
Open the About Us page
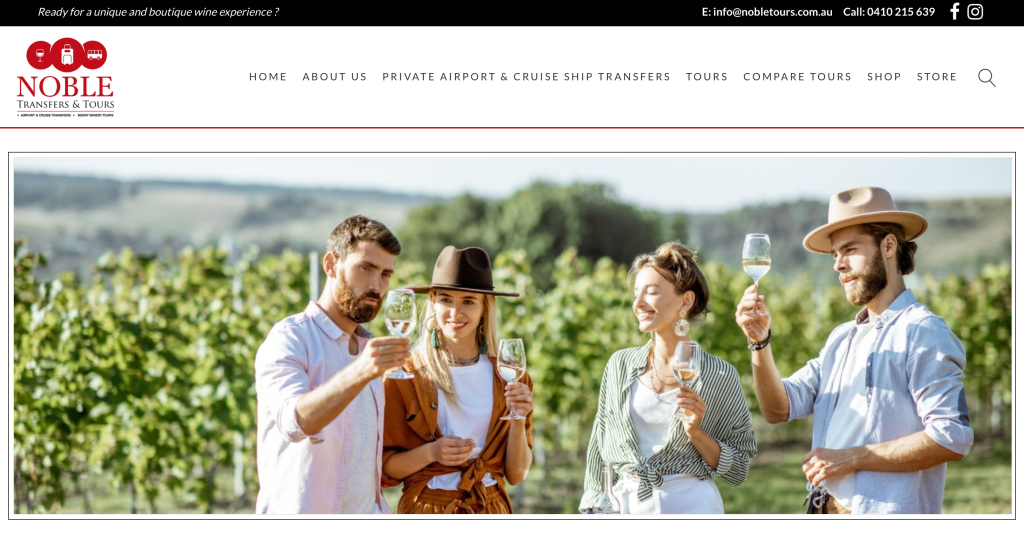pos(334,76)
